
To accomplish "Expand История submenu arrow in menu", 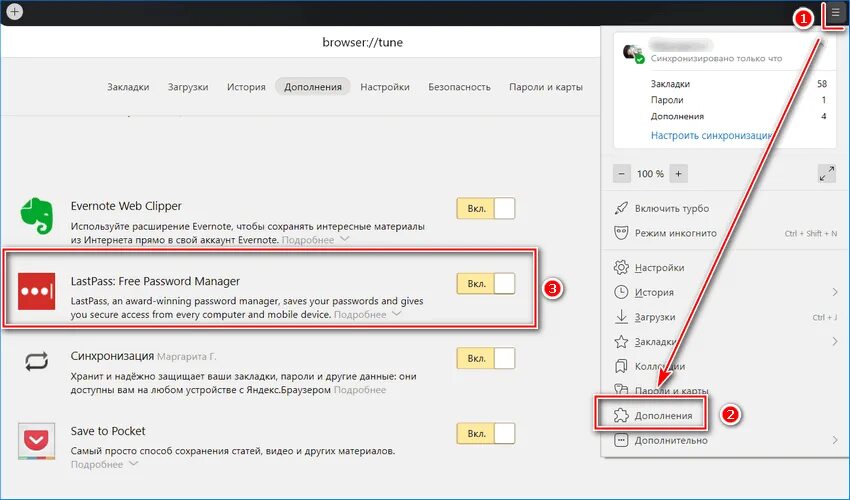I will 835,292.
